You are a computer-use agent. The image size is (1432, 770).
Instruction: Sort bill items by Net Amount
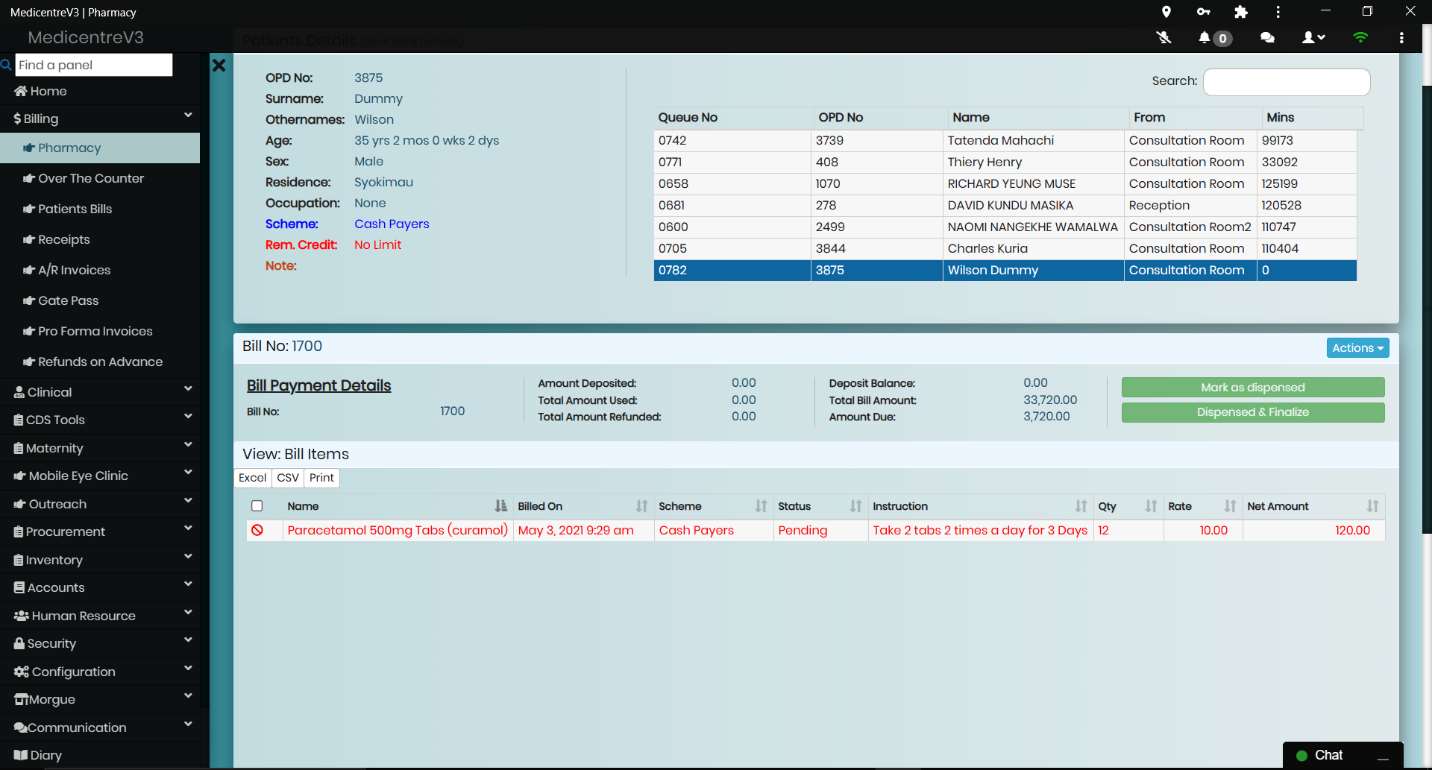click(x=1313, y=506)
